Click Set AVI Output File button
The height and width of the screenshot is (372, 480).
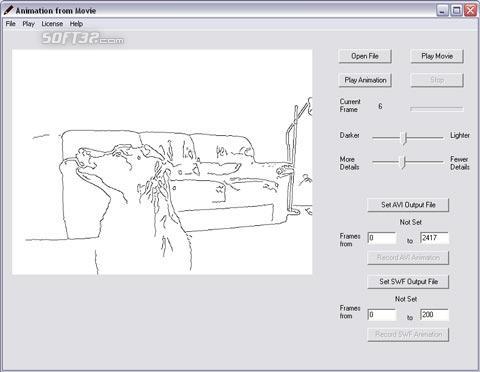[x=408, y=205]
